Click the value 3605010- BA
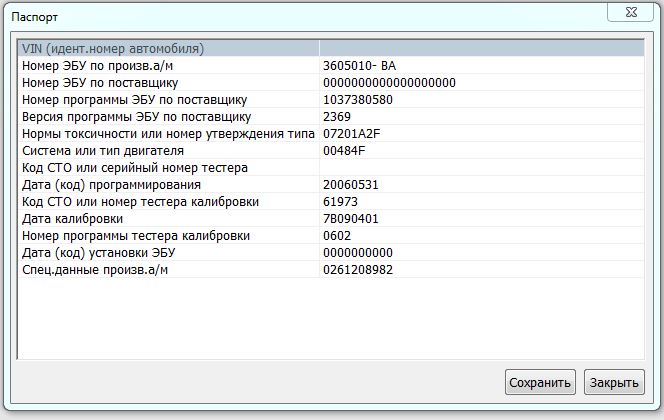The height and width of the screenshot is (420, 664). pyautogui.click(x=359, y=65)
